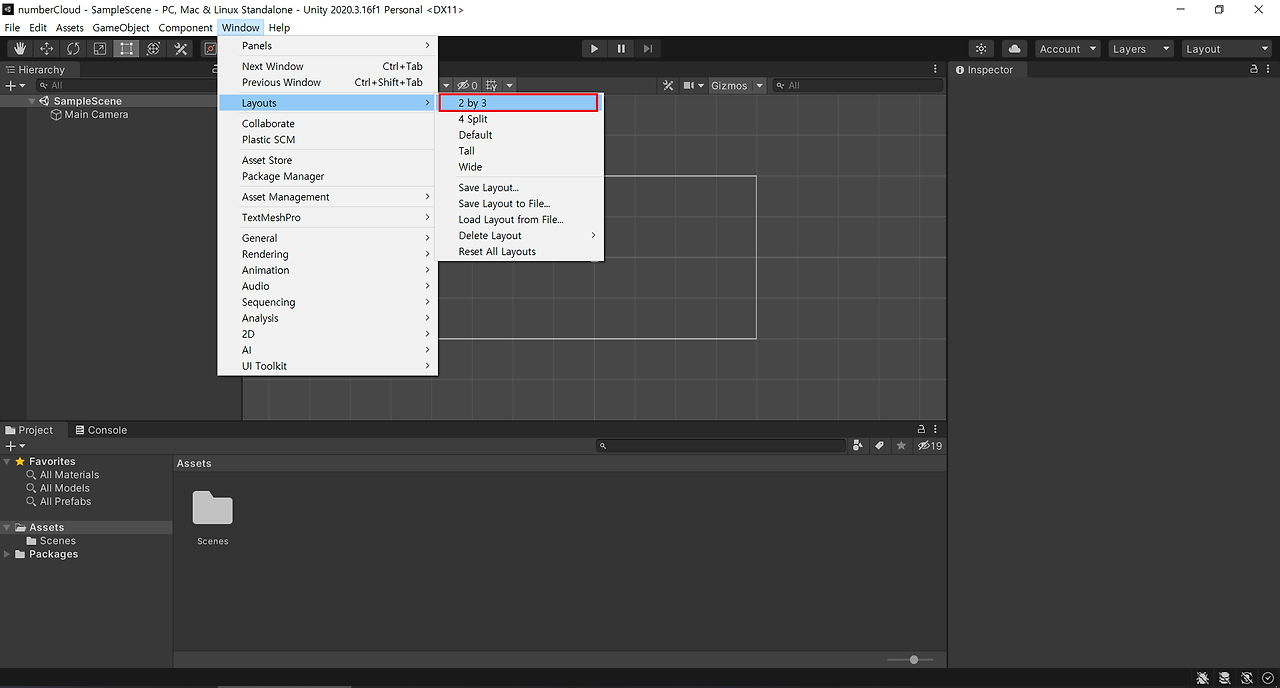
Task: Choose Tall layout
Action: point(520,151)
